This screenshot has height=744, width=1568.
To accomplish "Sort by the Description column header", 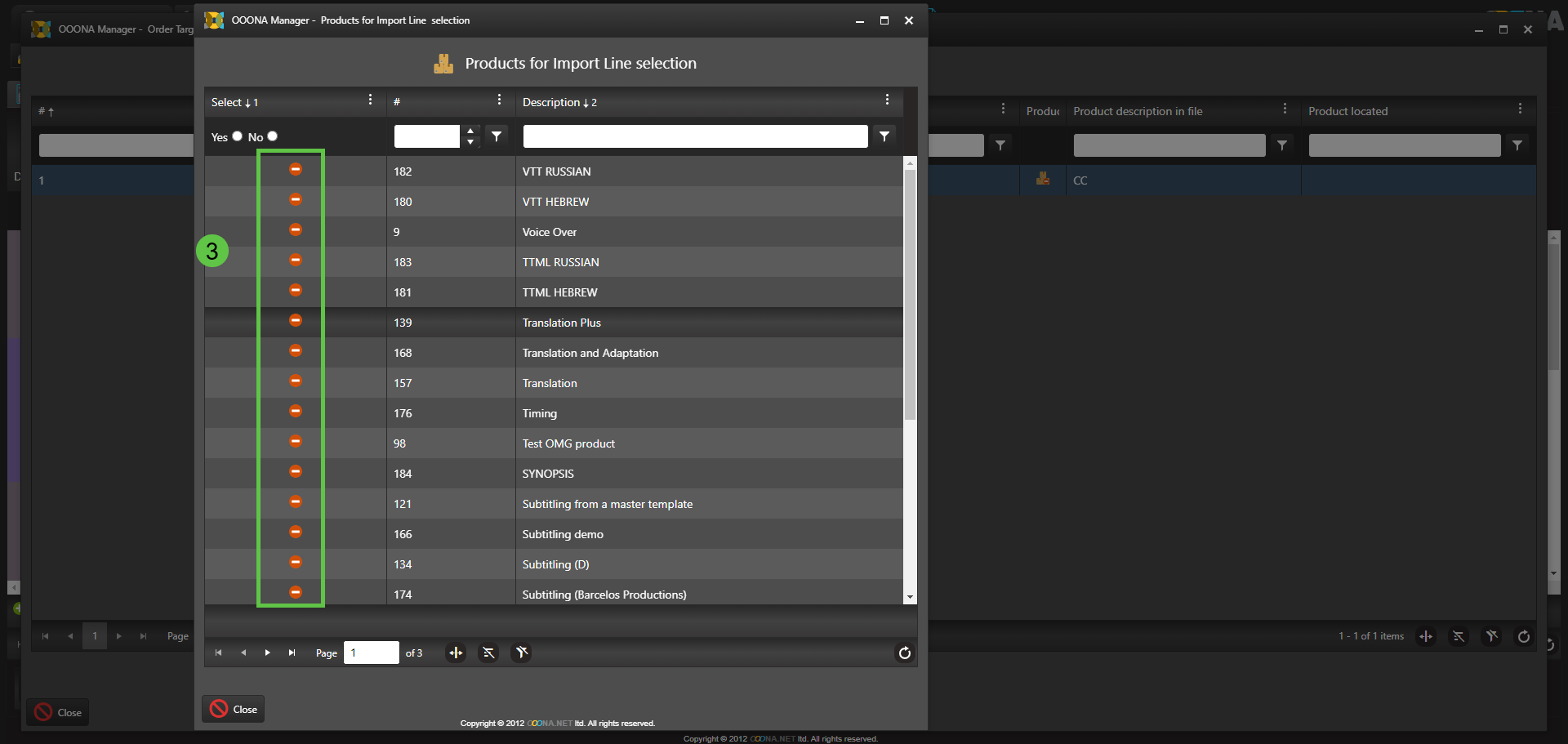I will (551, 102).
